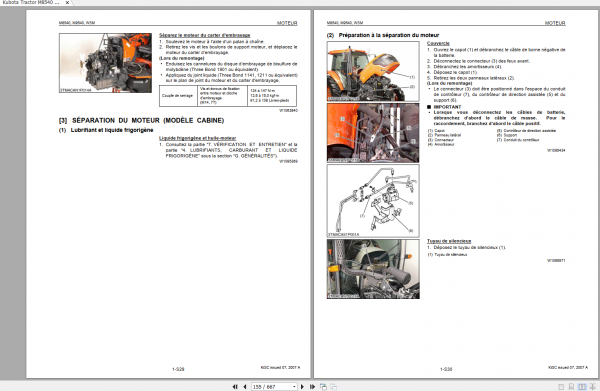Click the MOTEUR header on the right page
Screen dimensions: 600x391
click(x=555, y=23)
